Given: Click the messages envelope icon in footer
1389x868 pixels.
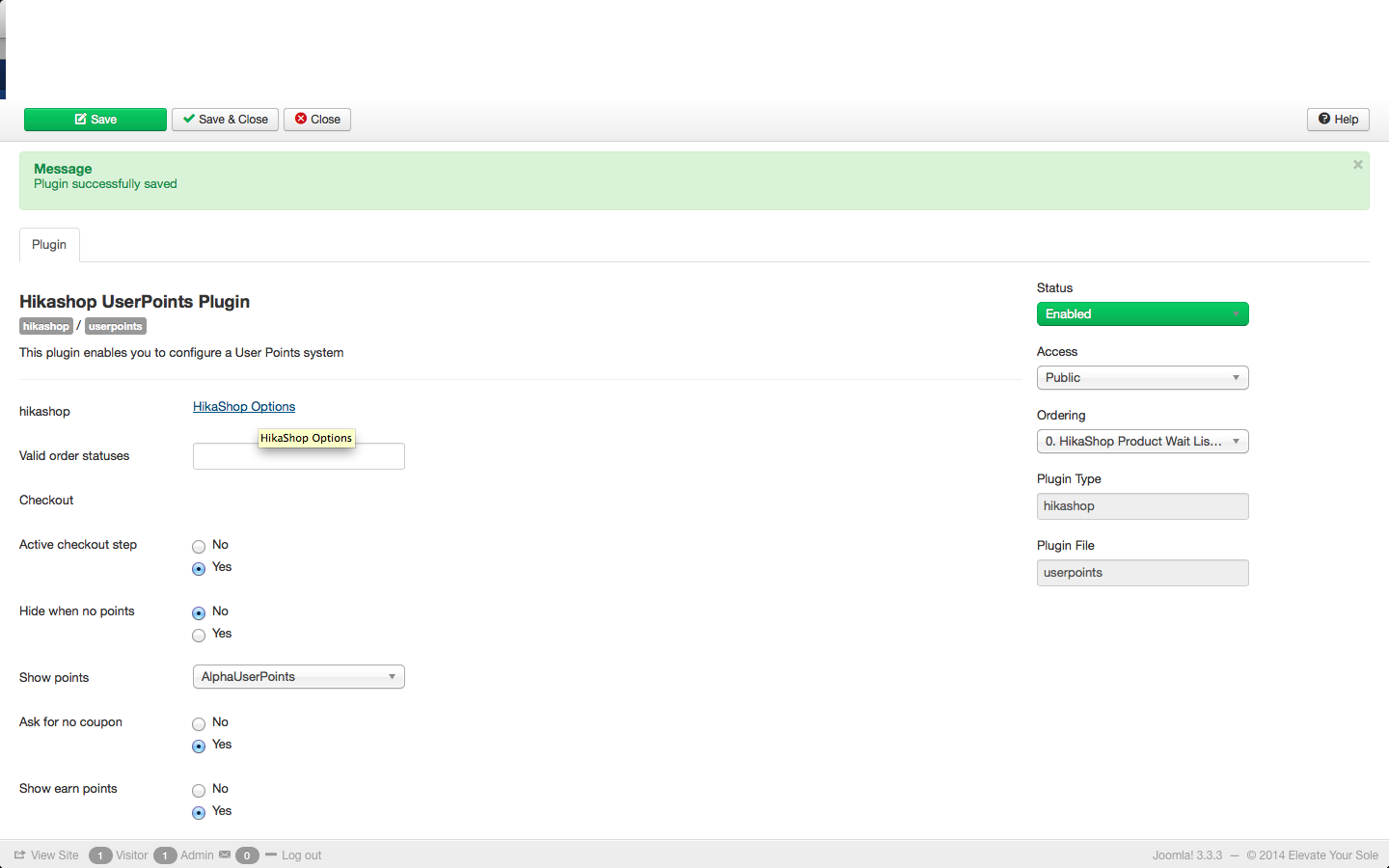Looking at the screenshot, I should pos(225,854).
